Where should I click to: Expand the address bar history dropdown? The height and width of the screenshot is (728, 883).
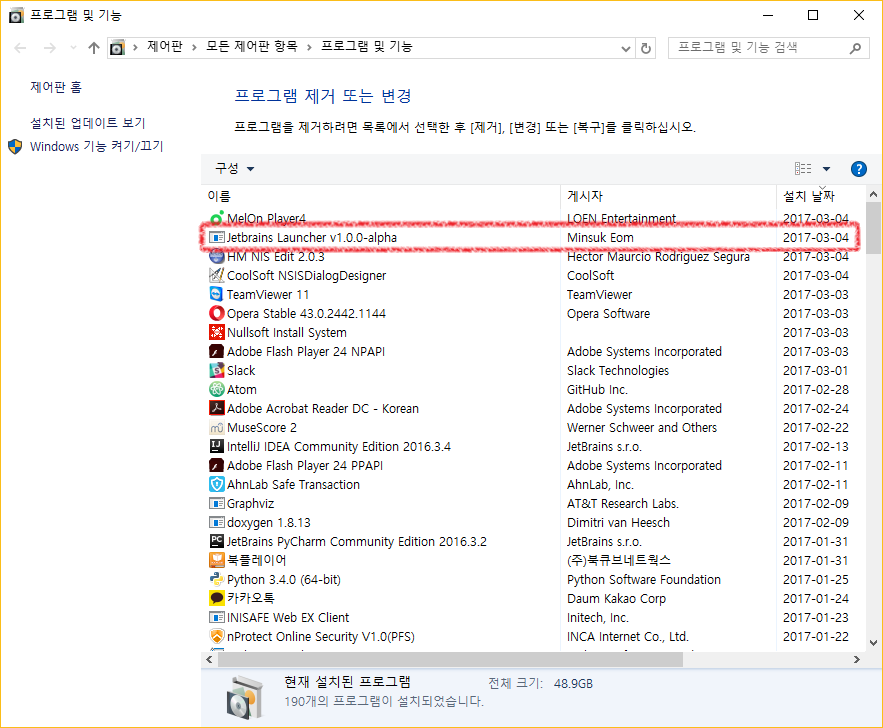626,47
